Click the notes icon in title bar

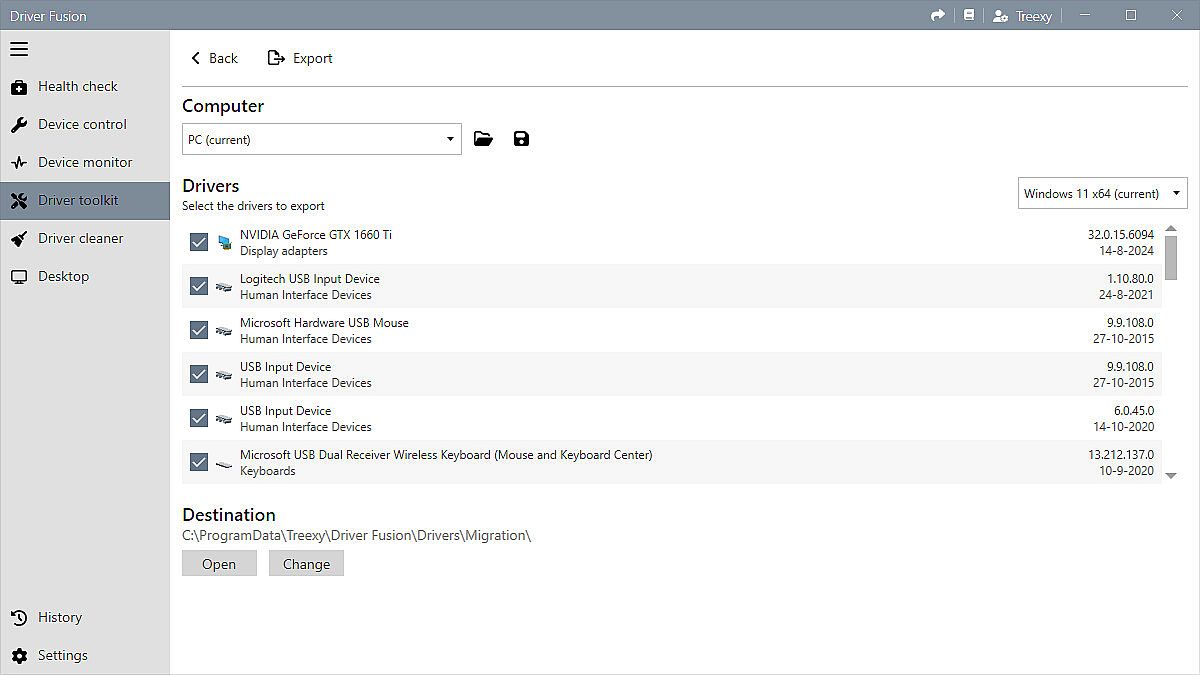968,15
